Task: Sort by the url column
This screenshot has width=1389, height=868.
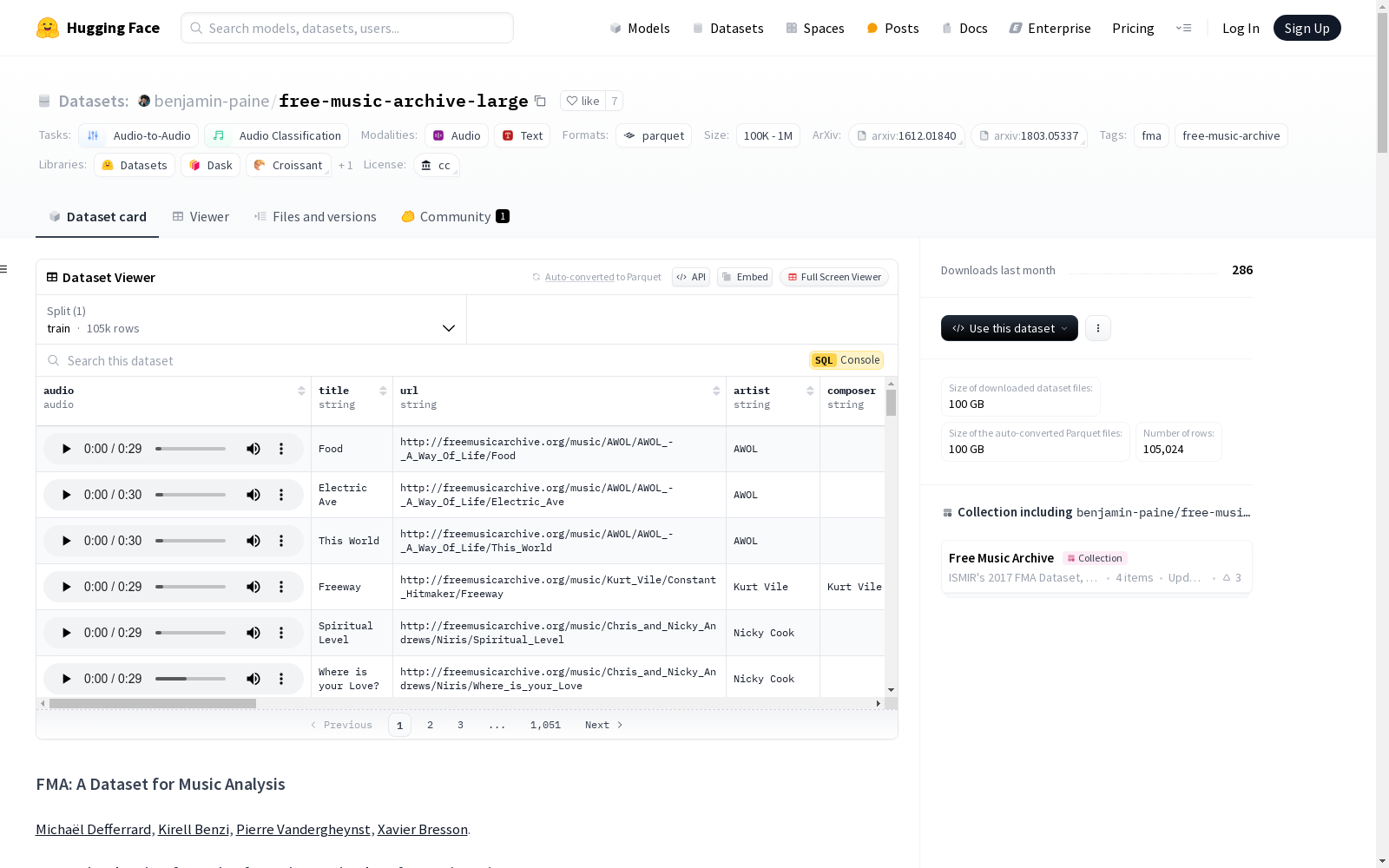Action: [716, 391]
